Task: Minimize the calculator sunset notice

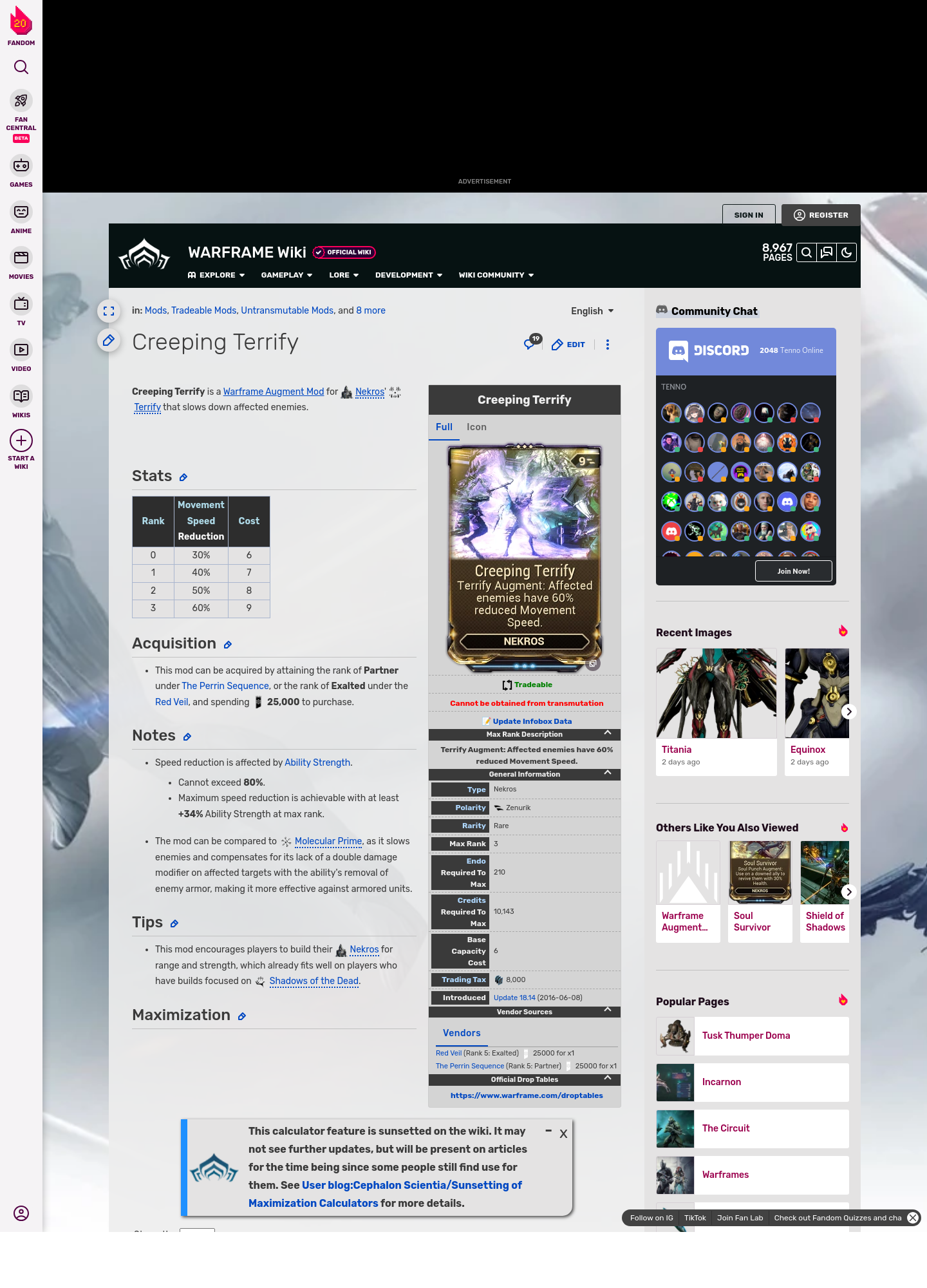Action: tap(548, 1131)
